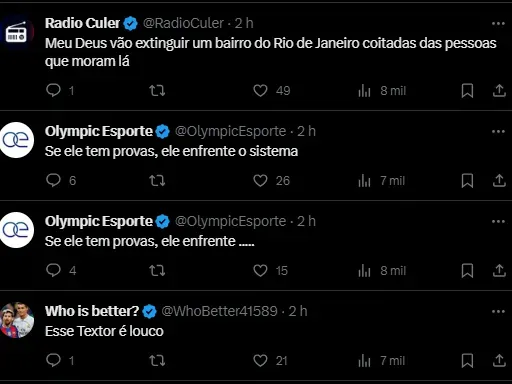Repost the tweet with 6 replies
Viewport: 512px width, 384px height.
(x=157, y=181)
